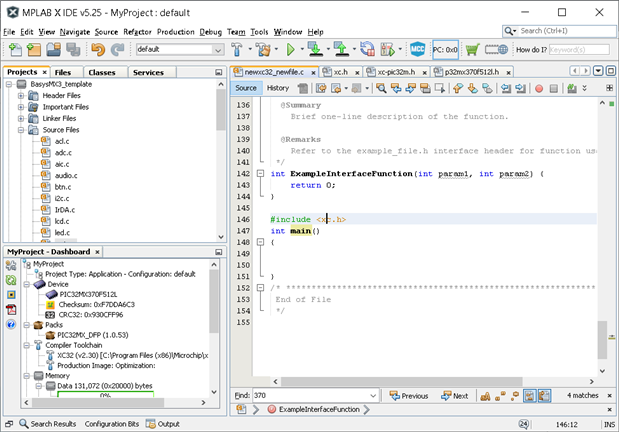The height and width of the screenshot is (432, 619).
Task: Click Toggle Bookmark red circle icon in editor
Action: point(539,88)
